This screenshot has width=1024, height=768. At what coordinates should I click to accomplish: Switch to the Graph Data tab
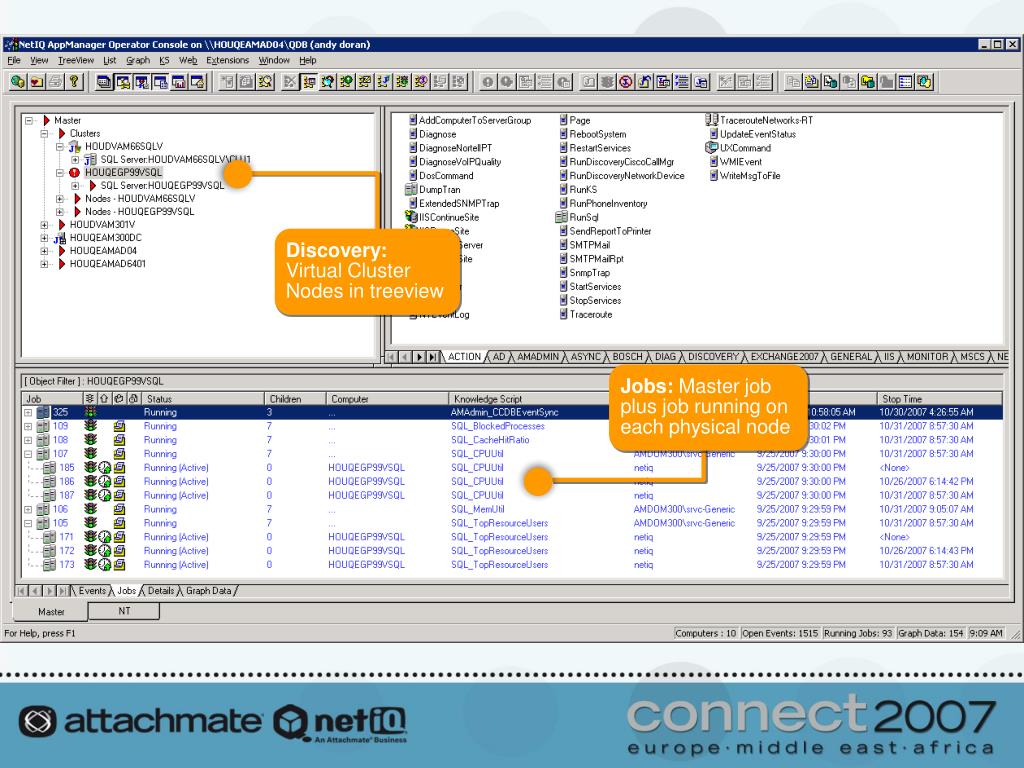click(x=208, y=591)
